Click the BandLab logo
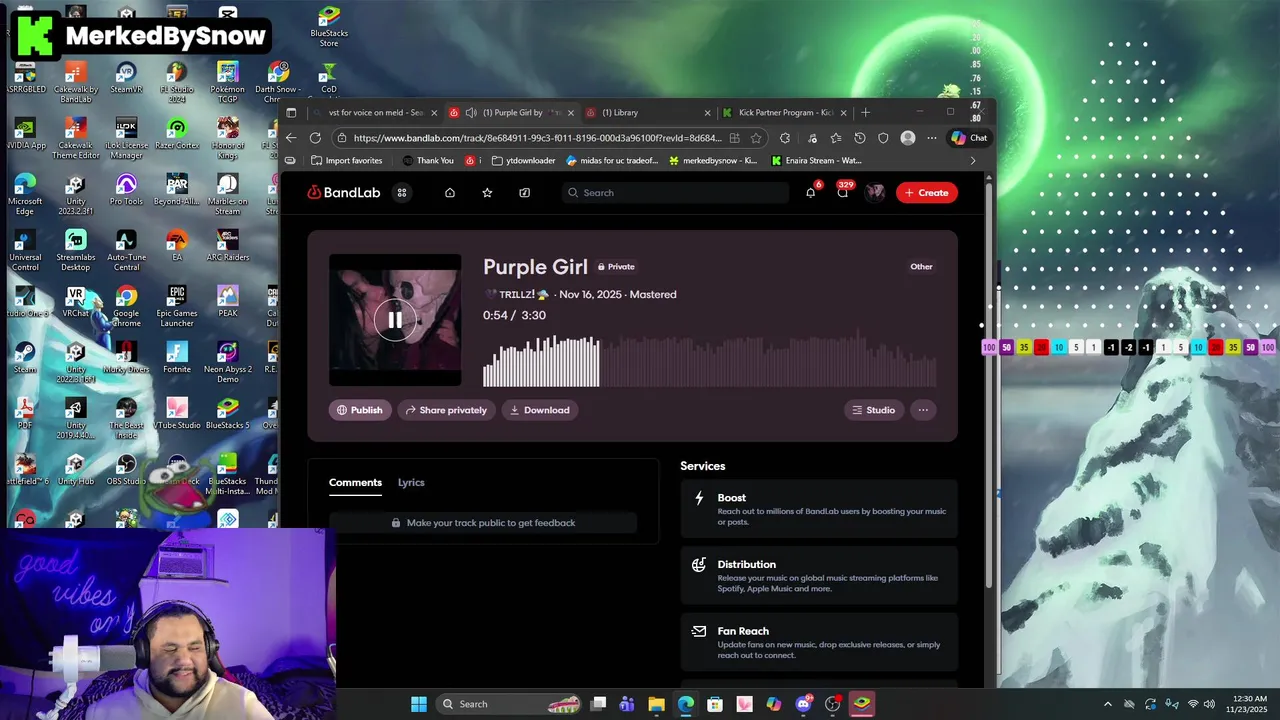The height and width of the screenshot is (720, 1280). point(344,193)
